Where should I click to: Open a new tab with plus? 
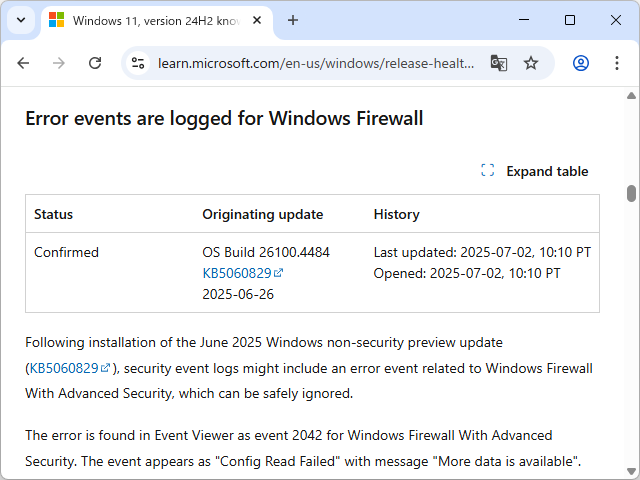pyautogui.click(x=293, y=20)
